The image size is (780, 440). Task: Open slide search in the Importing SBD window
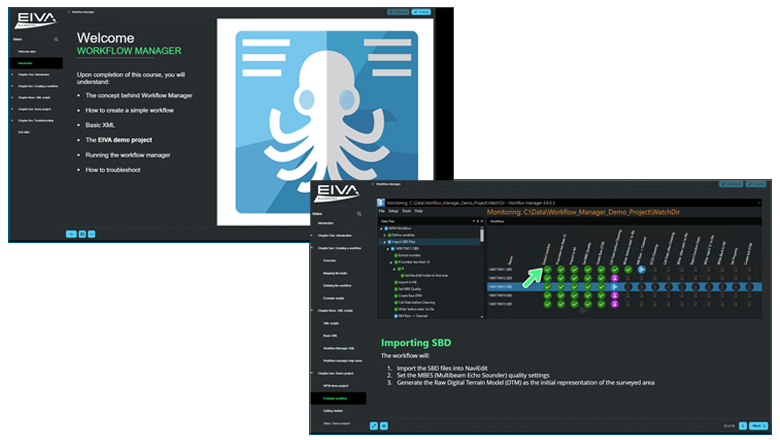click(359, 214)
